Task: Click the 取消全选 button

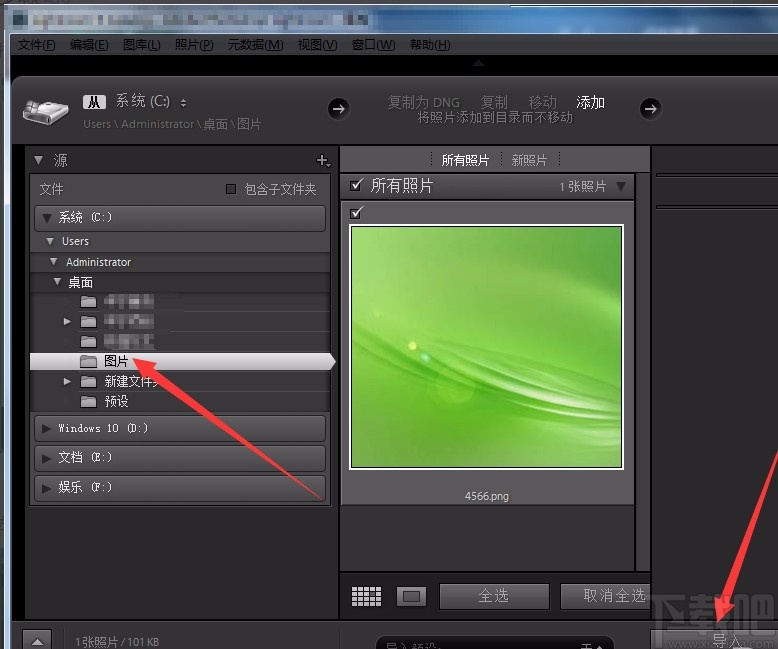Action: [605, 596]
